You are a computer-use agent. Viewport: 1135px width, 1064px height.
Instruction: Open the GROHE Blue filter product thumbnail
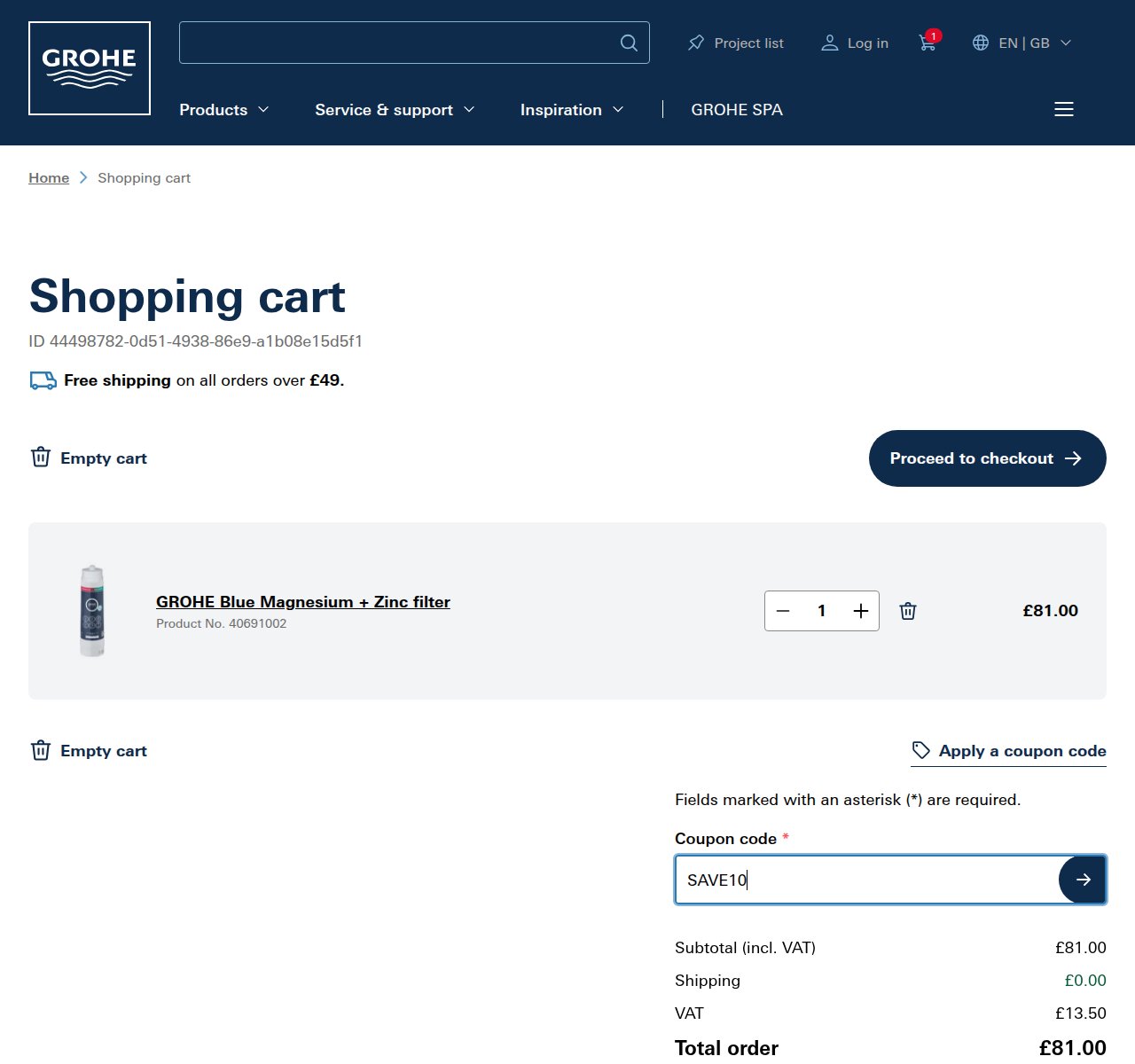[92, 611]
